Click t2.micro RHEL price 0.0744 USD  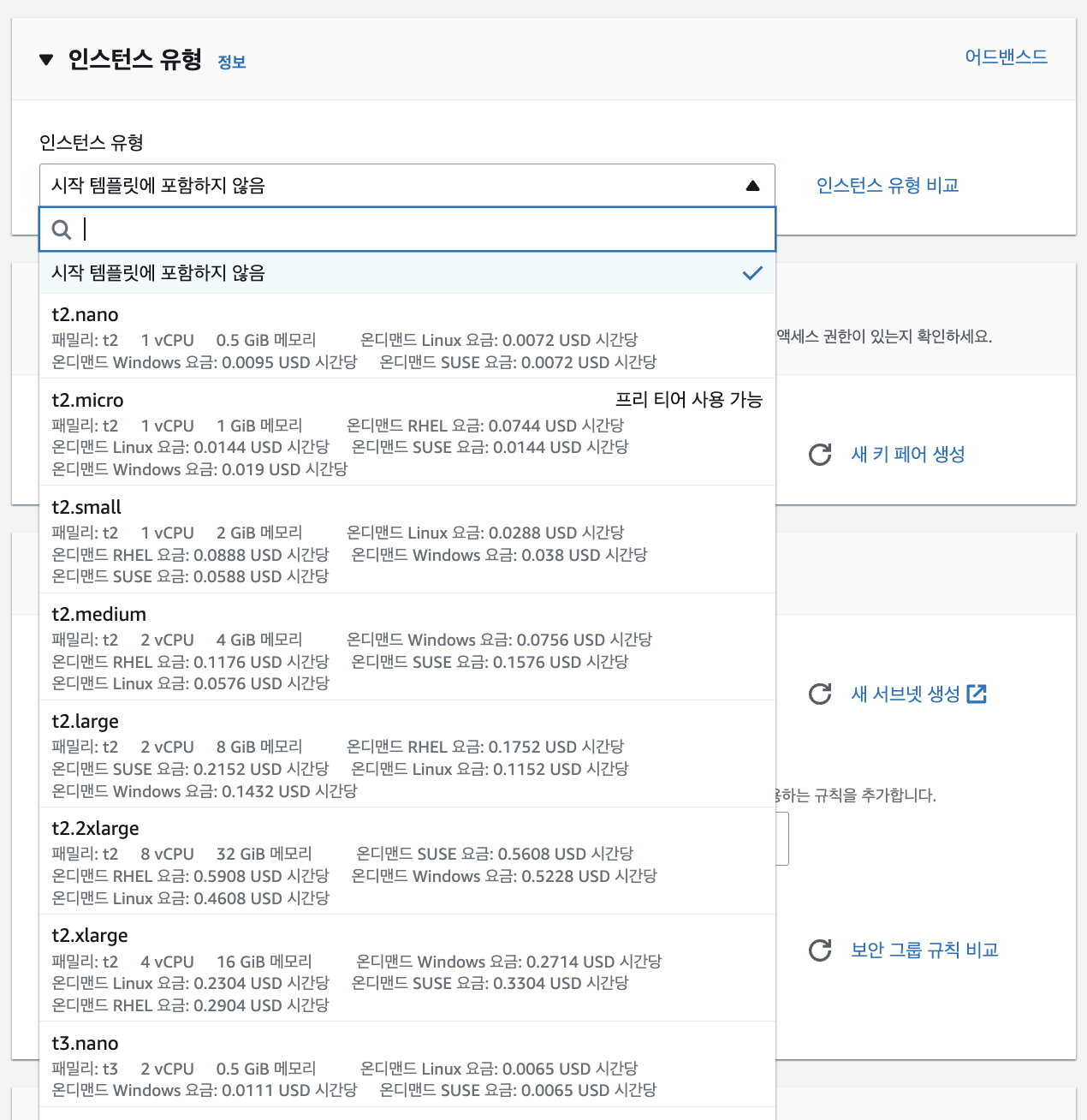485,426
